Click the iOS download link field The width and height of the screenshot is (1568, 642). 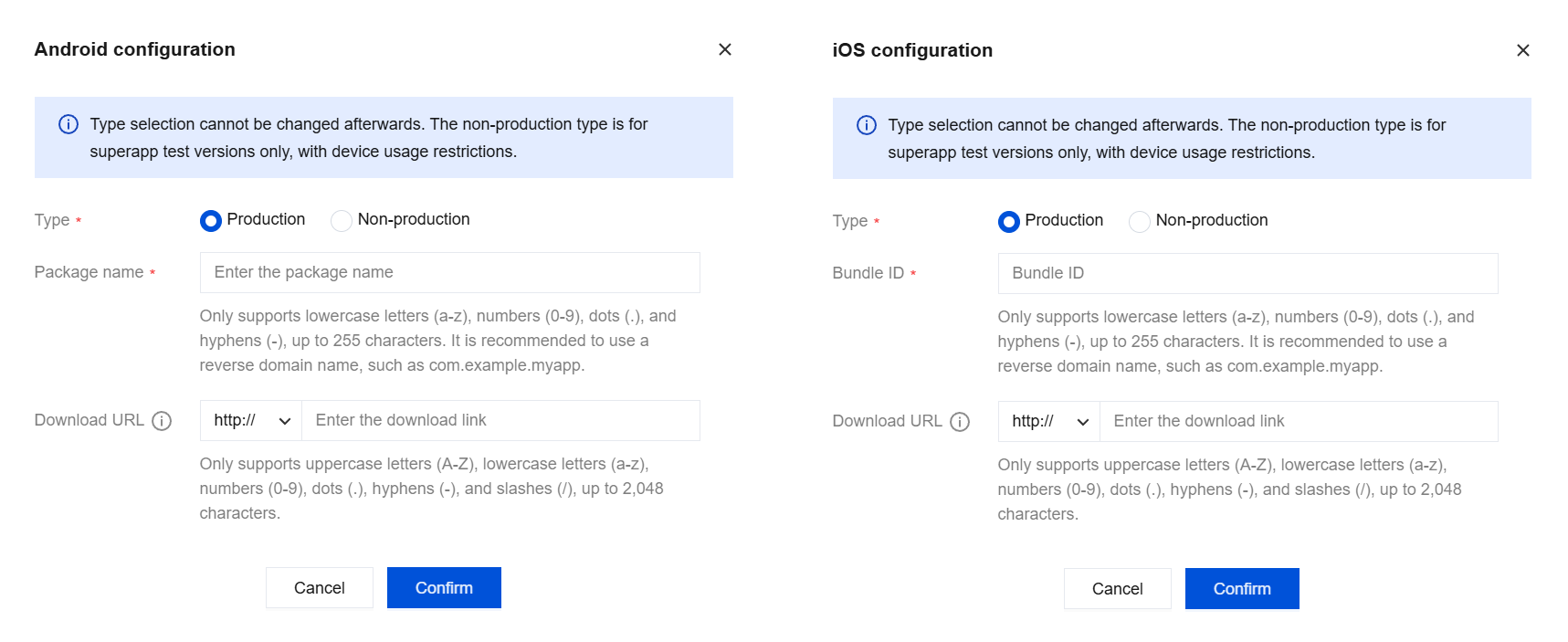tap(1299, 422)
